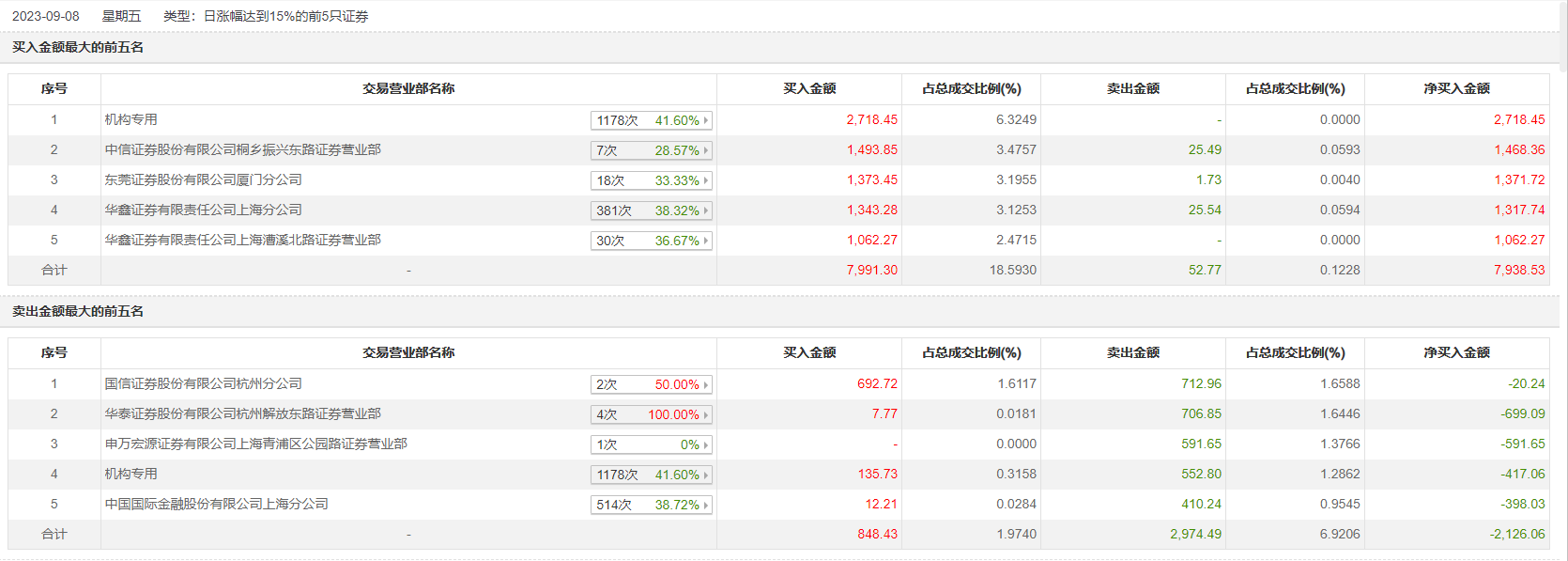The width and height of the screenshot is (1568, 561).
Task: Click arrow icon beside 1次 0%
Action: tap(706, 444)
